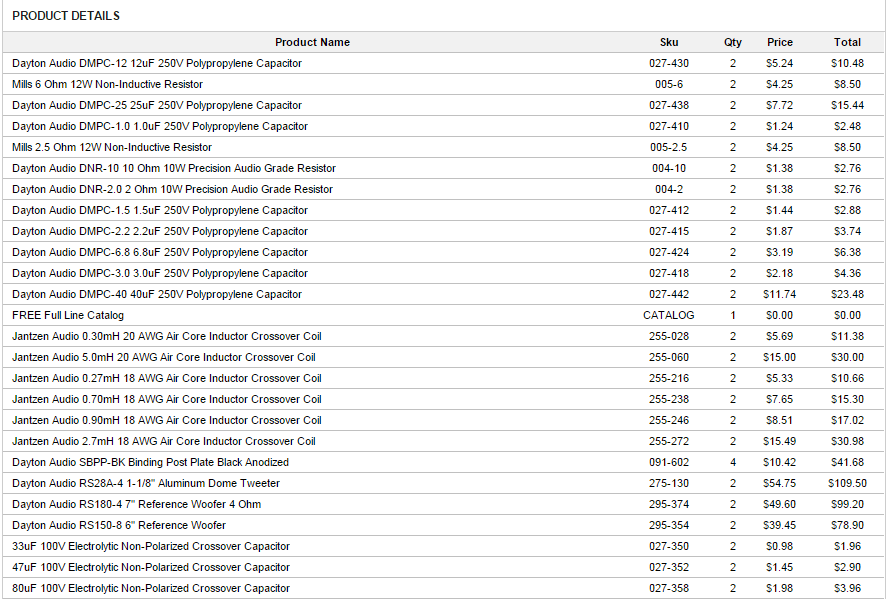Screen dimensions: 887x599
Task: Click the Total column header
Action: [847, 42]
